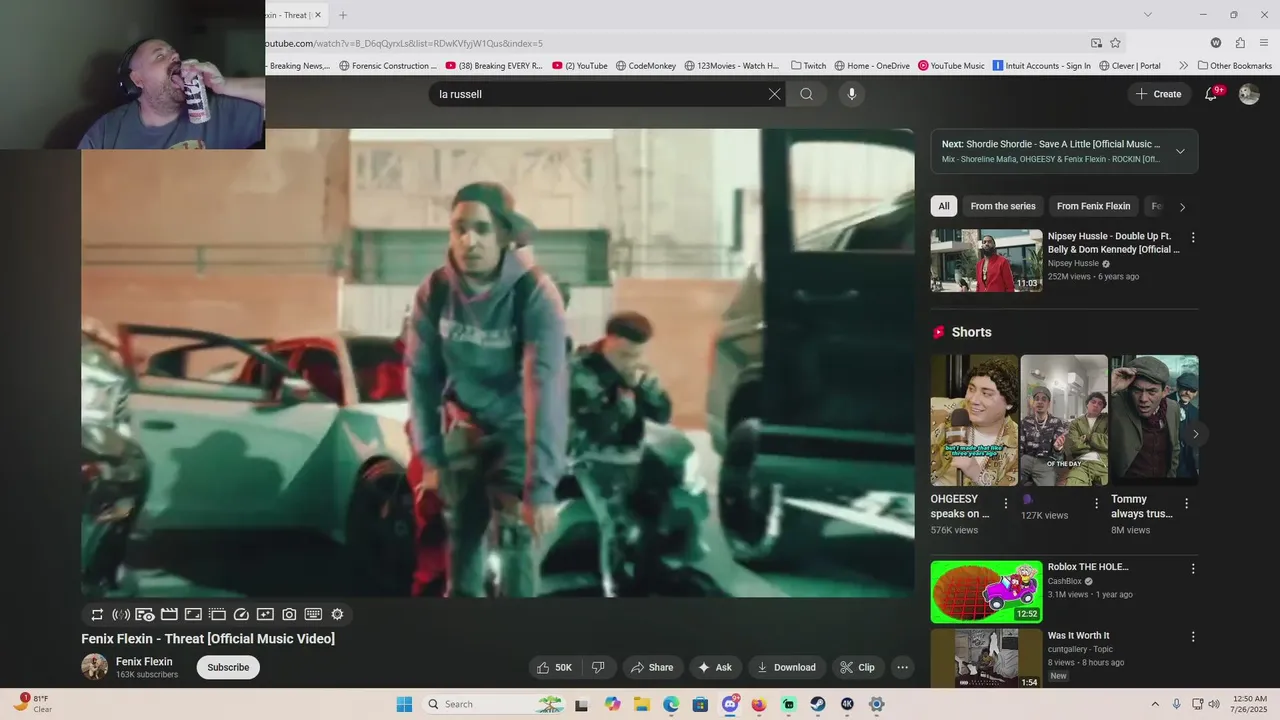
Task: Open the Create button
Action: coord(1158,94)
